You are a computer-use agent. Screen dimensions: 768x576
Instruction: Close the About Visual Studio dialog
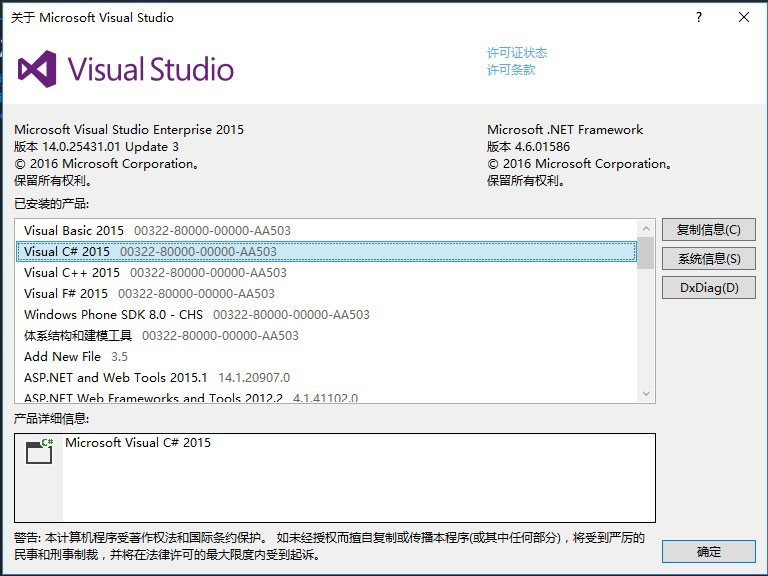tap(744, 17)
